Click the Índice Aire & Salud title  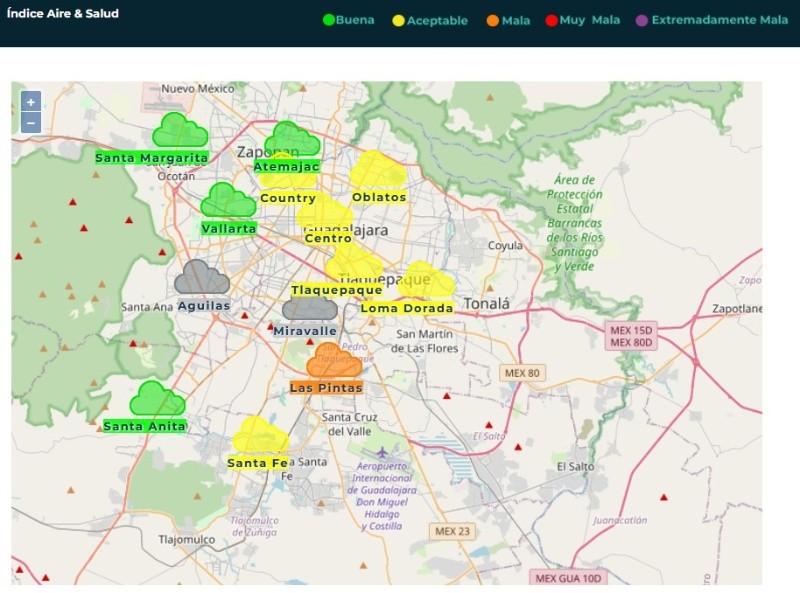coord(63,14)
